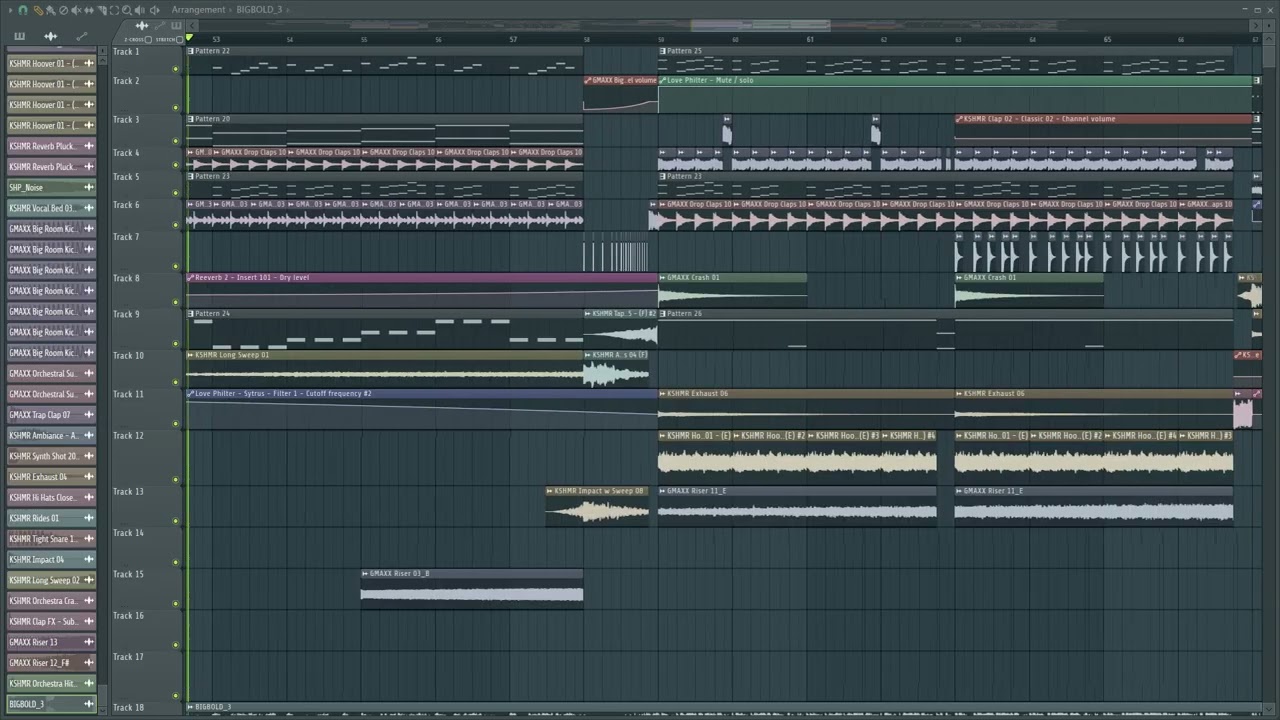
Task: Jump to bar 55 on timeline ruler
Action: [x=364, y=39]
